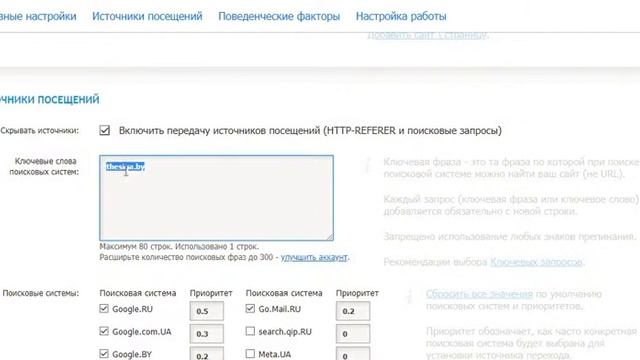The width and height of the screenshot is (640, 360).
Task: Uncheck the Google.com.UA checkbox
Action: (x=104, y=331)
